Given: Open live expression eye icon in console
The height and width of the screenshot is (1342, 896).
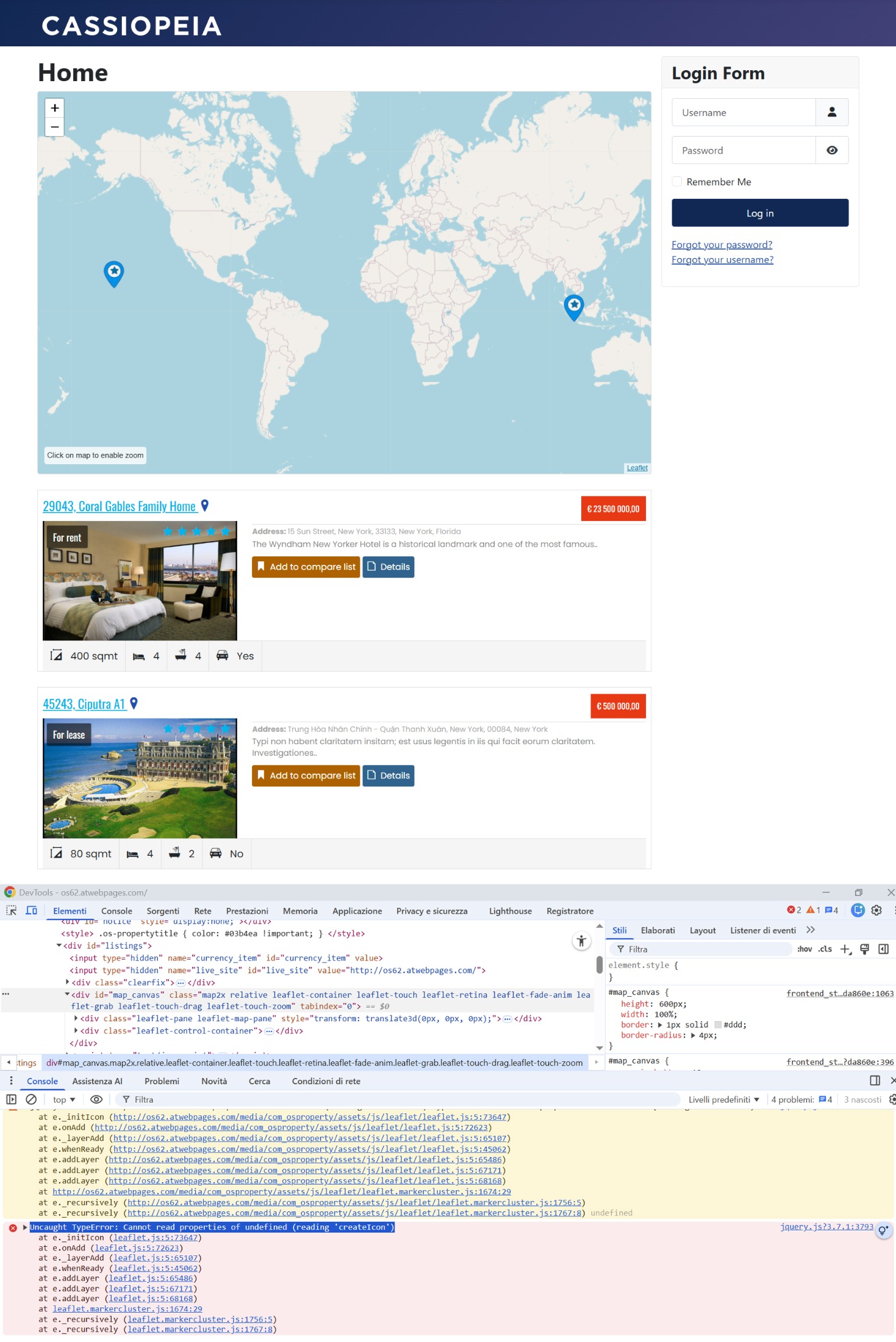Looking at the screenshot, I should click(x=96, y=1099).
